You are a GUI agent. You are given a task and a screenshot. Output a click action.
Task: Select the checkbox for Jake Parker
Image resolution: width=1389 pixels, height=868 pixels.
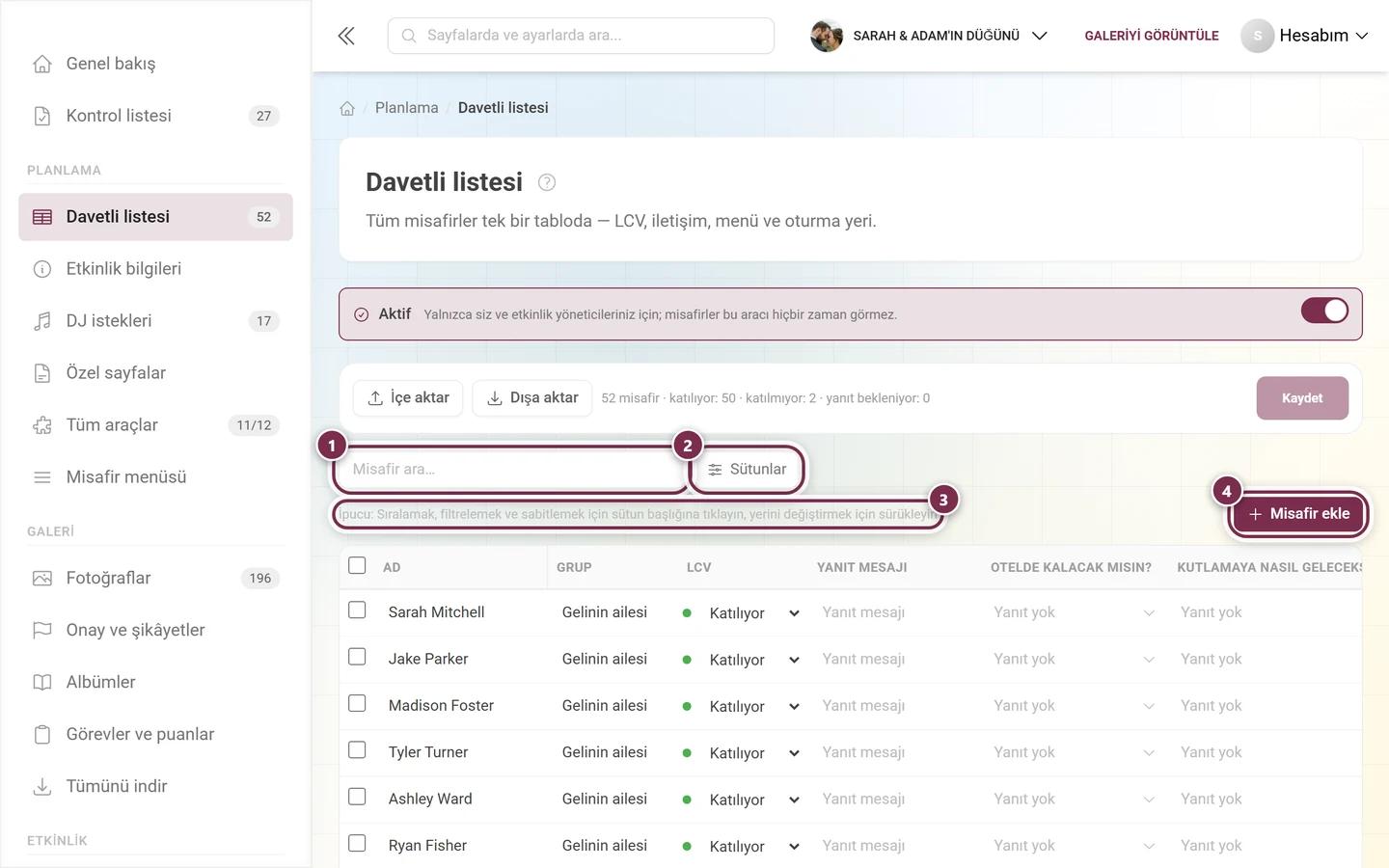pos(357,657)
